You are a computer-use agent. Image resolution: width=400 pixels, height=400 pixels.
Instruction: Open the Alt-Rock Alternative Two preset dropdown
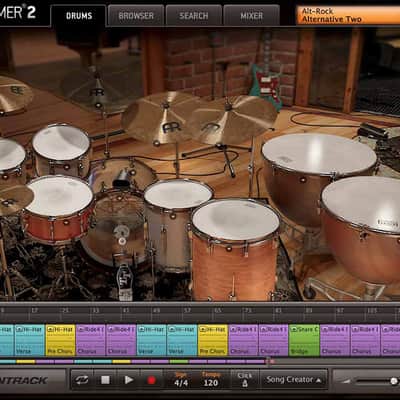coord(348,15)
